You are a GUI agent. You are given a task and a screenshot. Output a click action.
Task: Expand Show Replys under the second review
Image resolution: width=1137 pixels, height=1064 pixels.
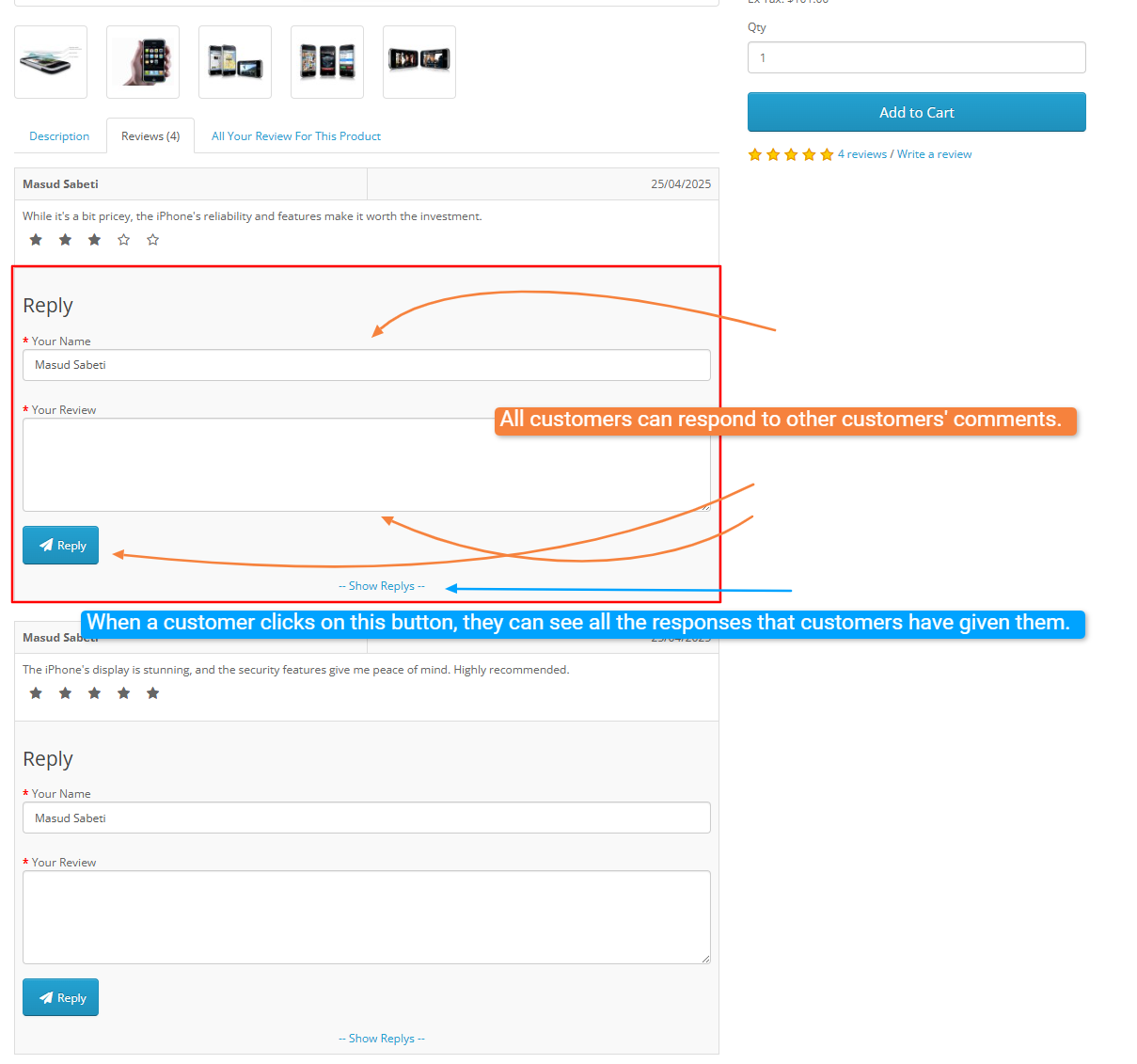[382, 1039]
